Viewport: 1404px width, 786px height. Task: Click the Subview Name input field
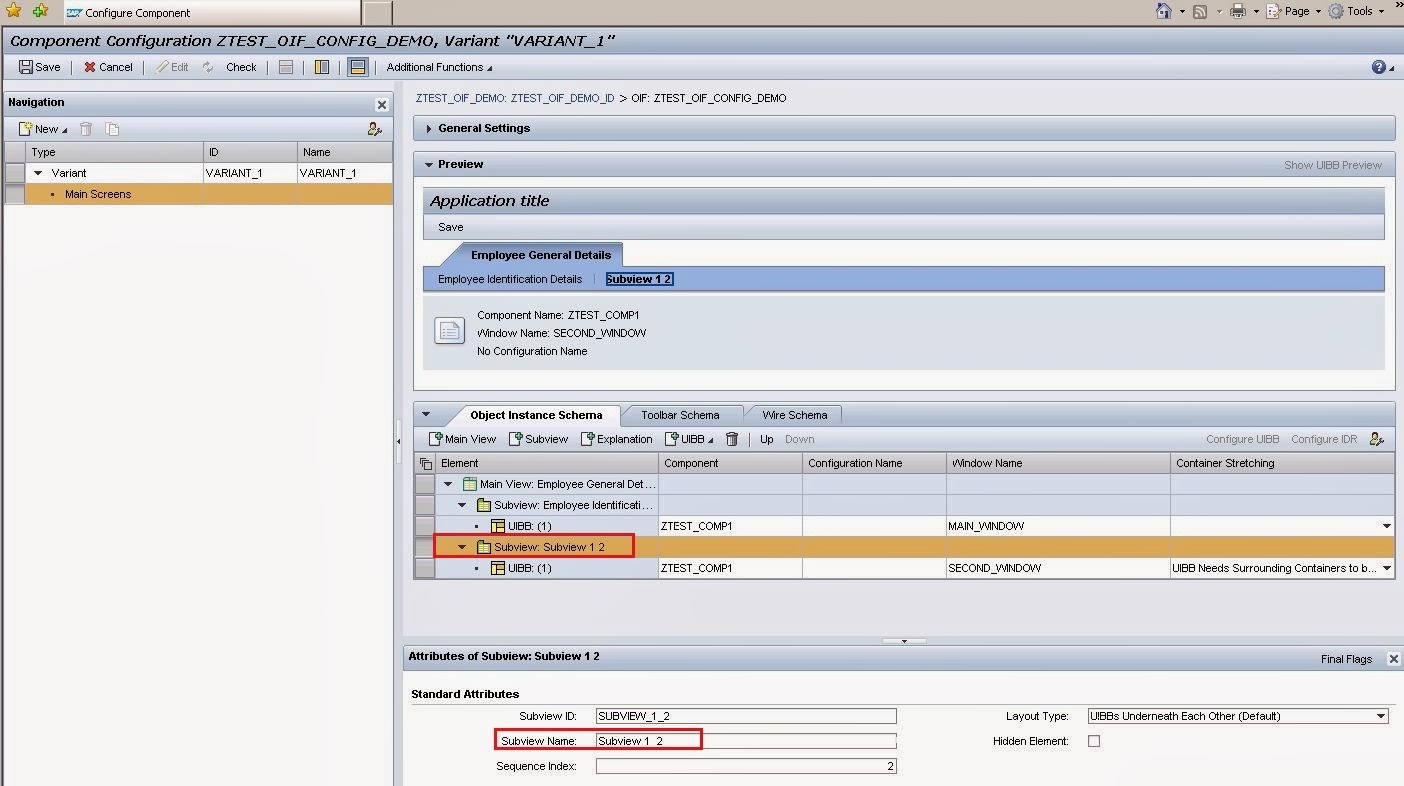pyautogui.click(x=745, y=741)
